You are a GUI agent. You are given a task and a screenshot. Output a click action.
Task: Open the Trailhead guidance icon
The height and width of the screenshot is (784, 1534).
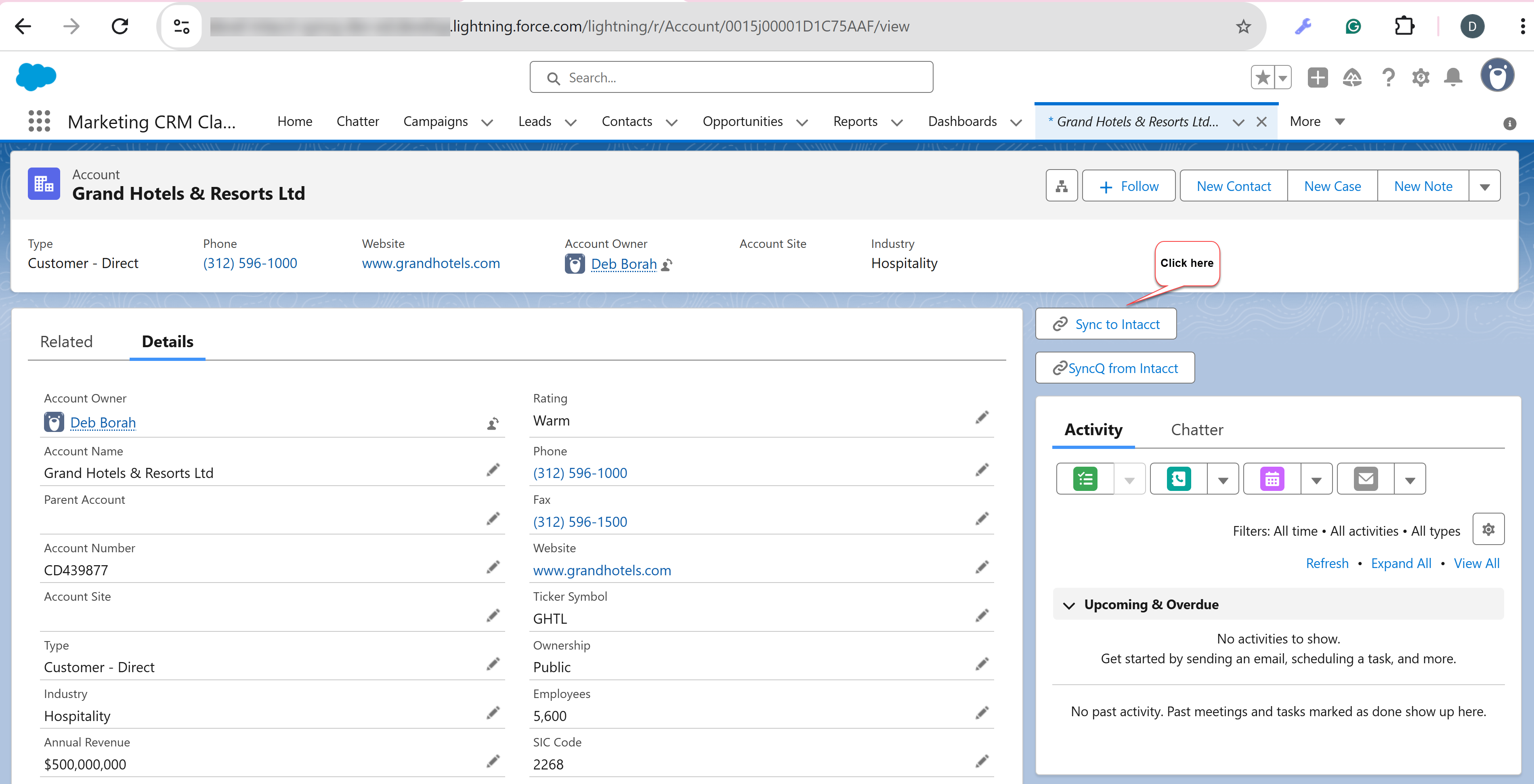1352,78
